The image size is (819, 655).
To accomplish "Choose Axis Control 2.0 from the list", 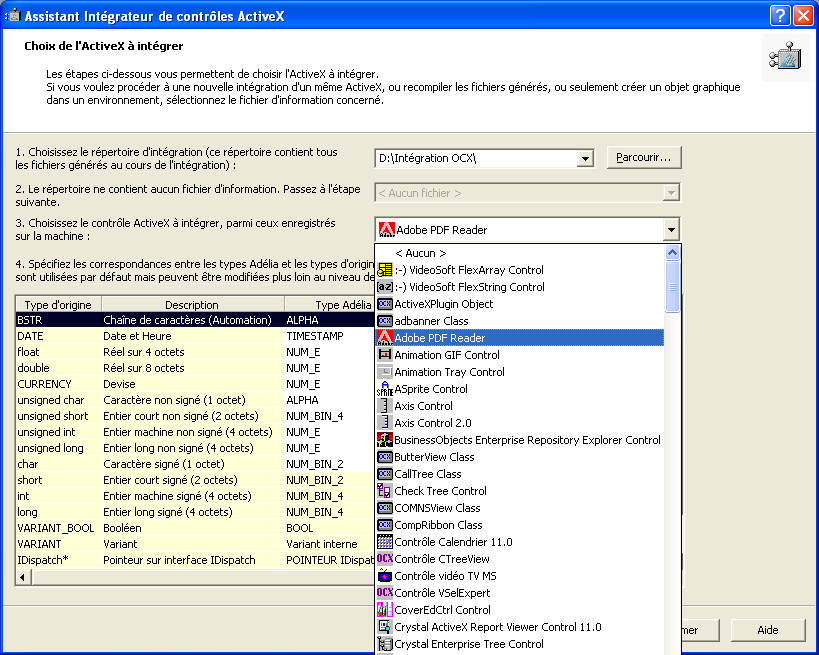I will tap(432, 423).
